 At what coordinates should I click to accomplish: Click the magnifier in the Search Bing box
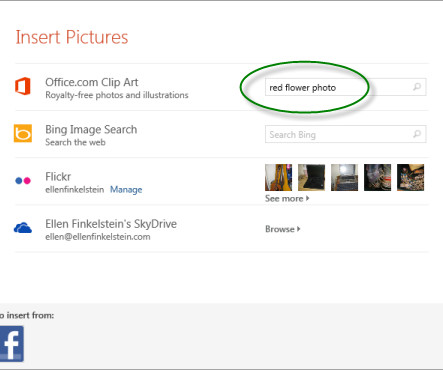point(417,134)
